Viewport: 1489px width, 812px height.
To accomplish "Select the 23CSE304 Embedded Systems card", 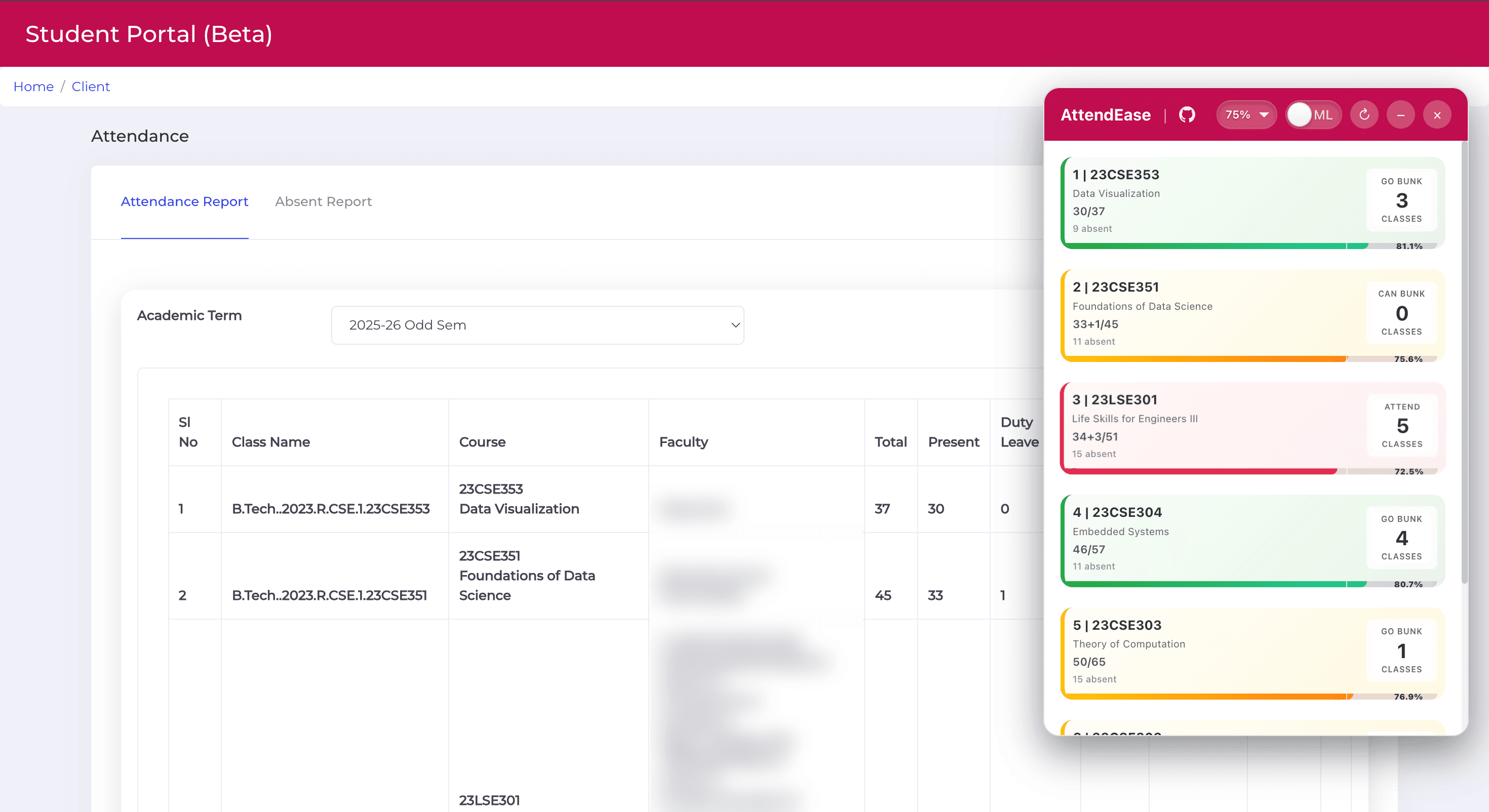I will 1252,541.
